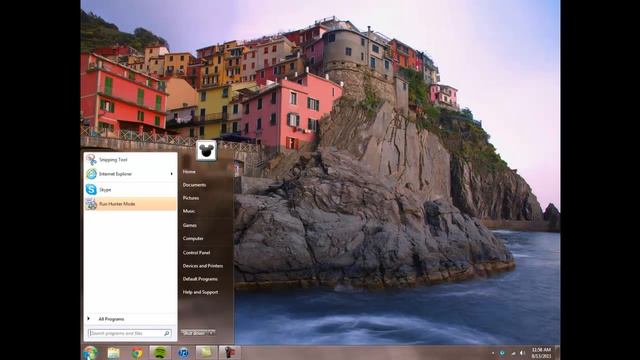The width and height of the screenshot is (640, 360).
Task: Click the taskbar clock and date
Action: 541,353
